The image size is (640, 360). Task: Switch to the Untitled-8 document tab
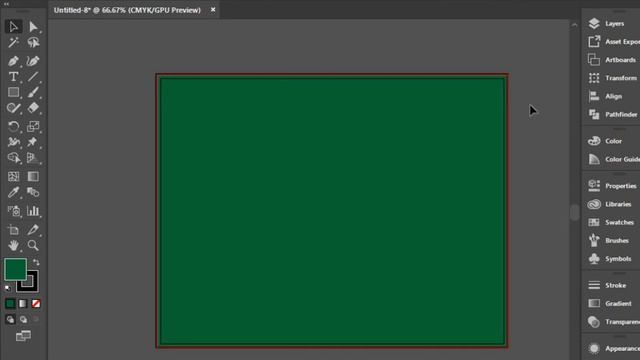pyautogui.click(x=127, y=10)
